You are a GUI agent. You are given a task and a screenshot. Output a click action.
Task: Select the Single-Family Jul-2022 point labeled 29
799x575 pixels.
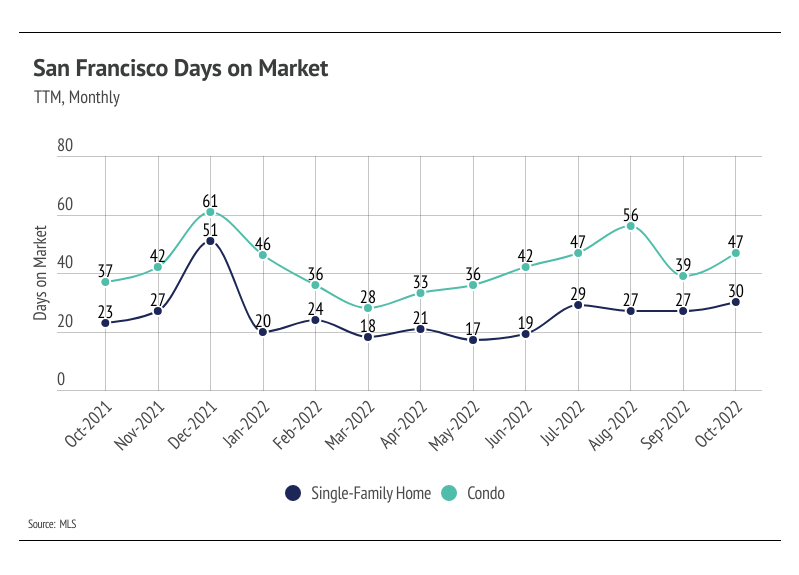(x=578, y=305)
